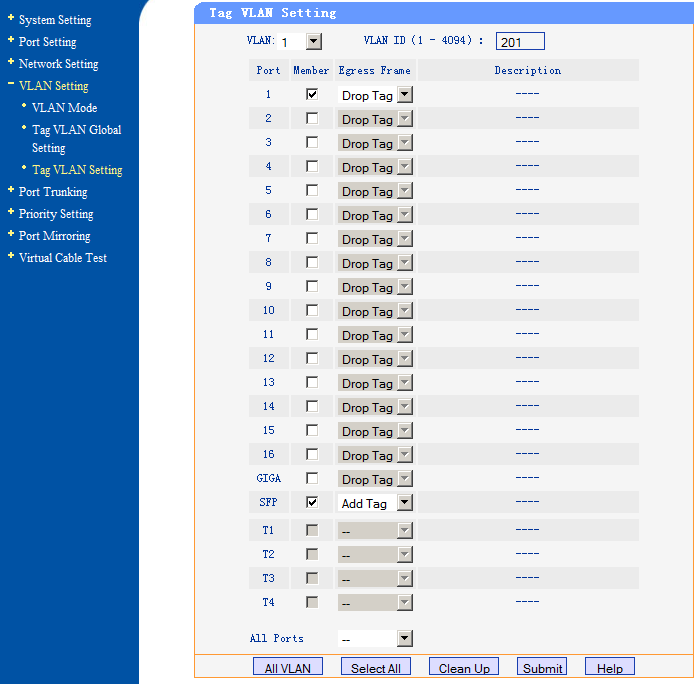Click the VLAN ID input field

pos(520,42)
